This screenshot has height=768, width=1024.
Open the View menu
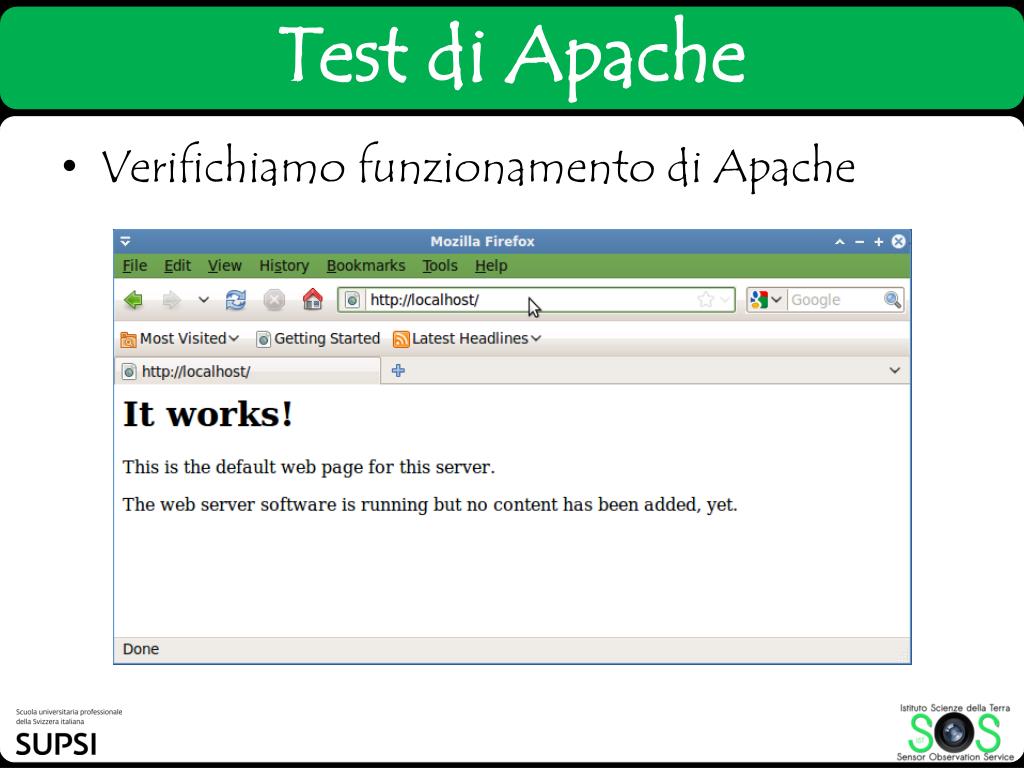(225, 266)
